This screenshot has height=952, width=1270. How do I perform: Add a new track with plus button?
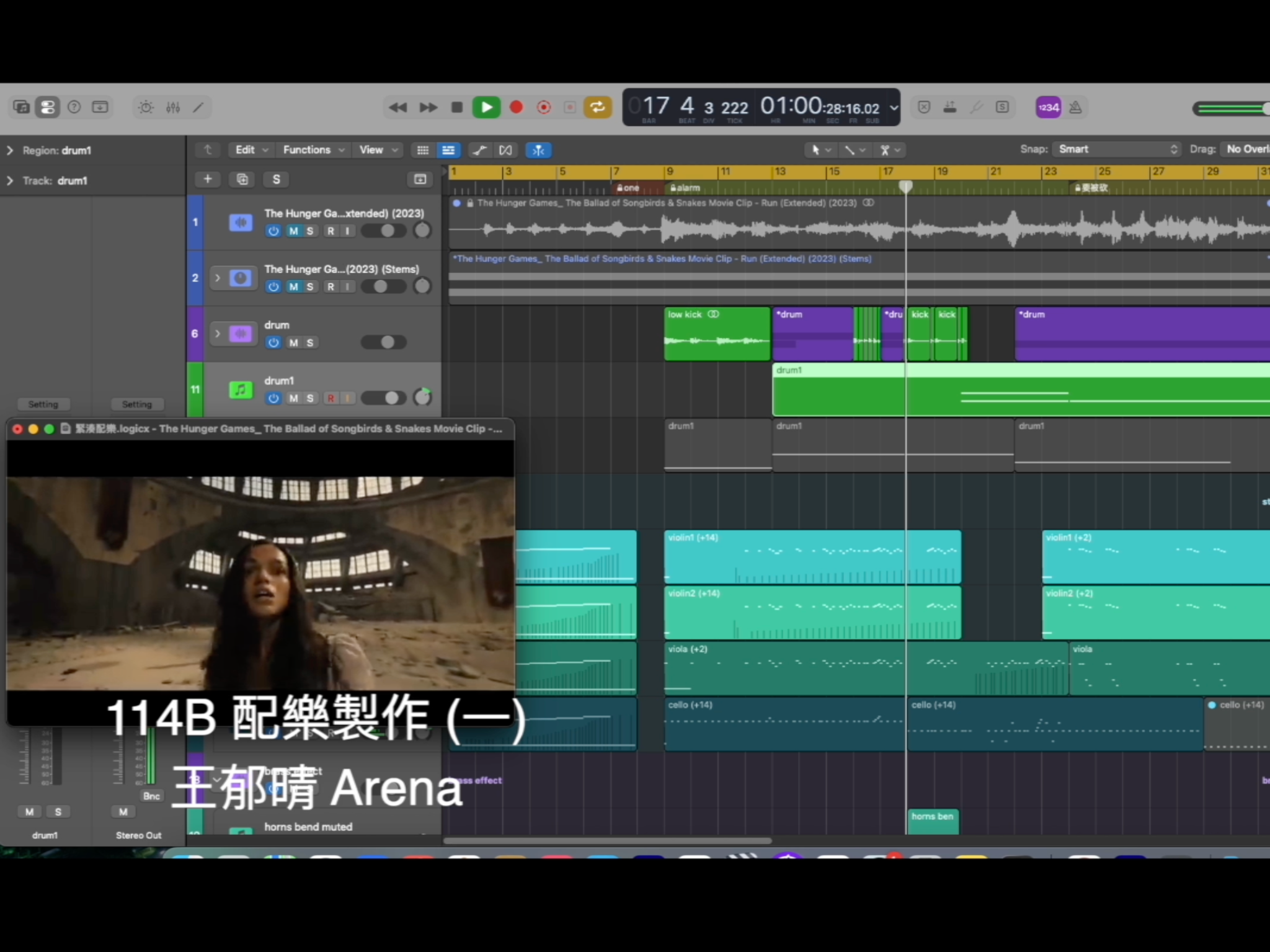click(208, 179)
